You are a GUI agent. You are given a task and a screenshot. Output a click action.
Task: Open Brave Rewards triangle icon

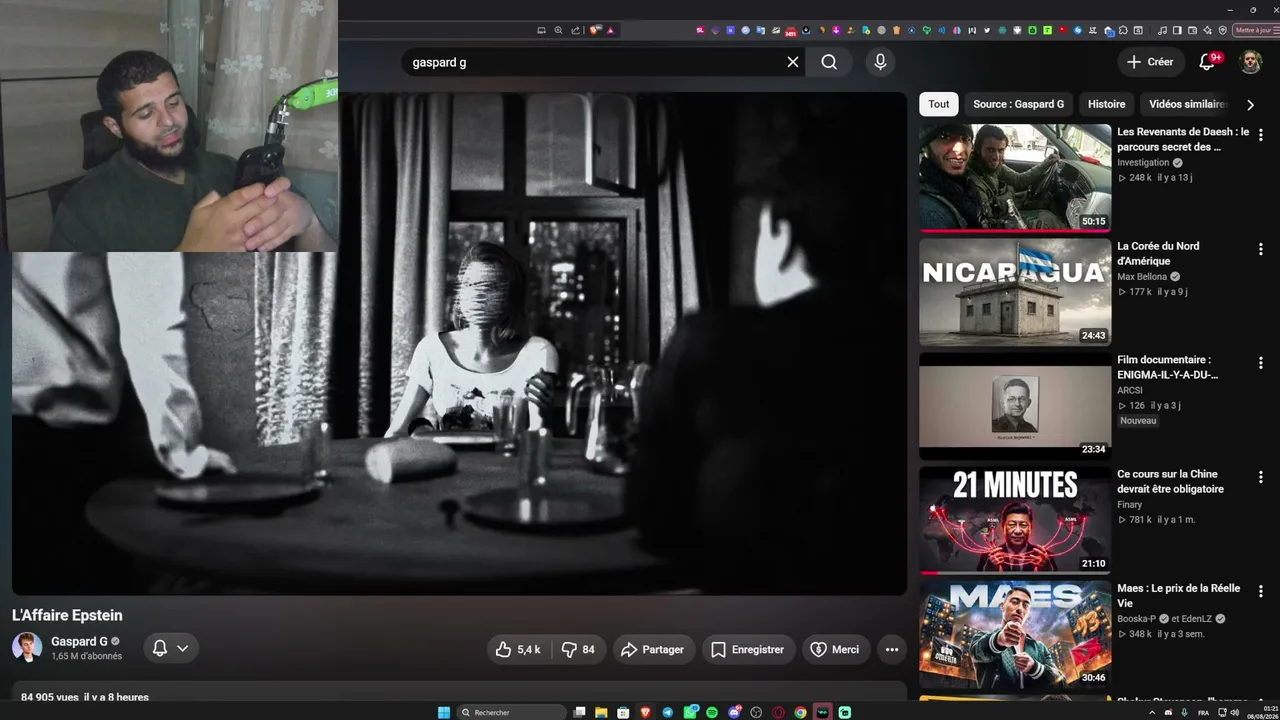[x=610, y=30]
